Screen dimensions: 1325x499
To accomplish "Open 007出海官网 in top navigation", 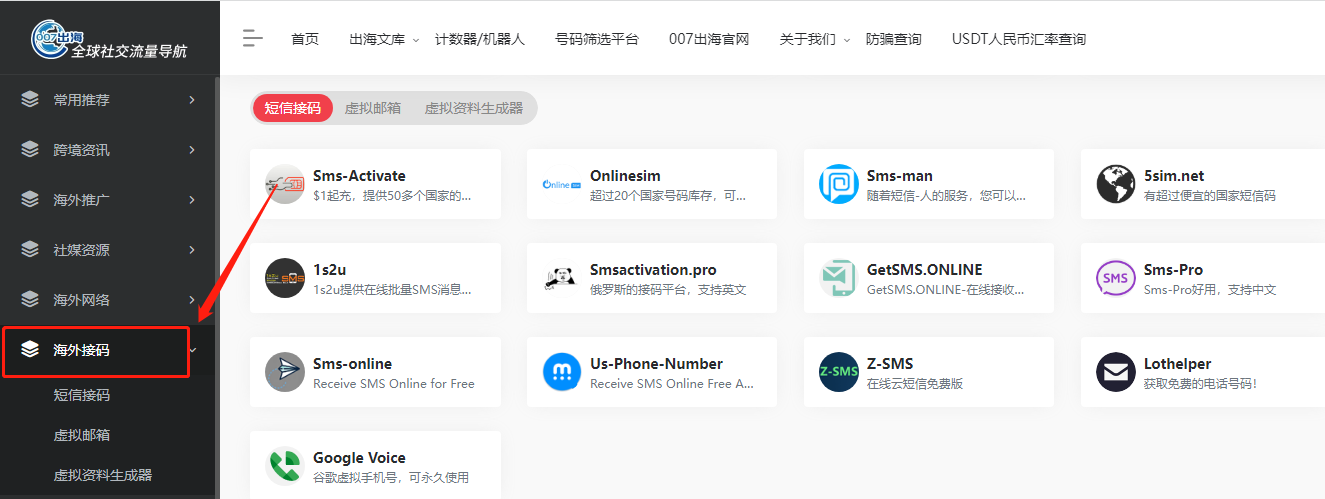I will click(x=709, y=40).
